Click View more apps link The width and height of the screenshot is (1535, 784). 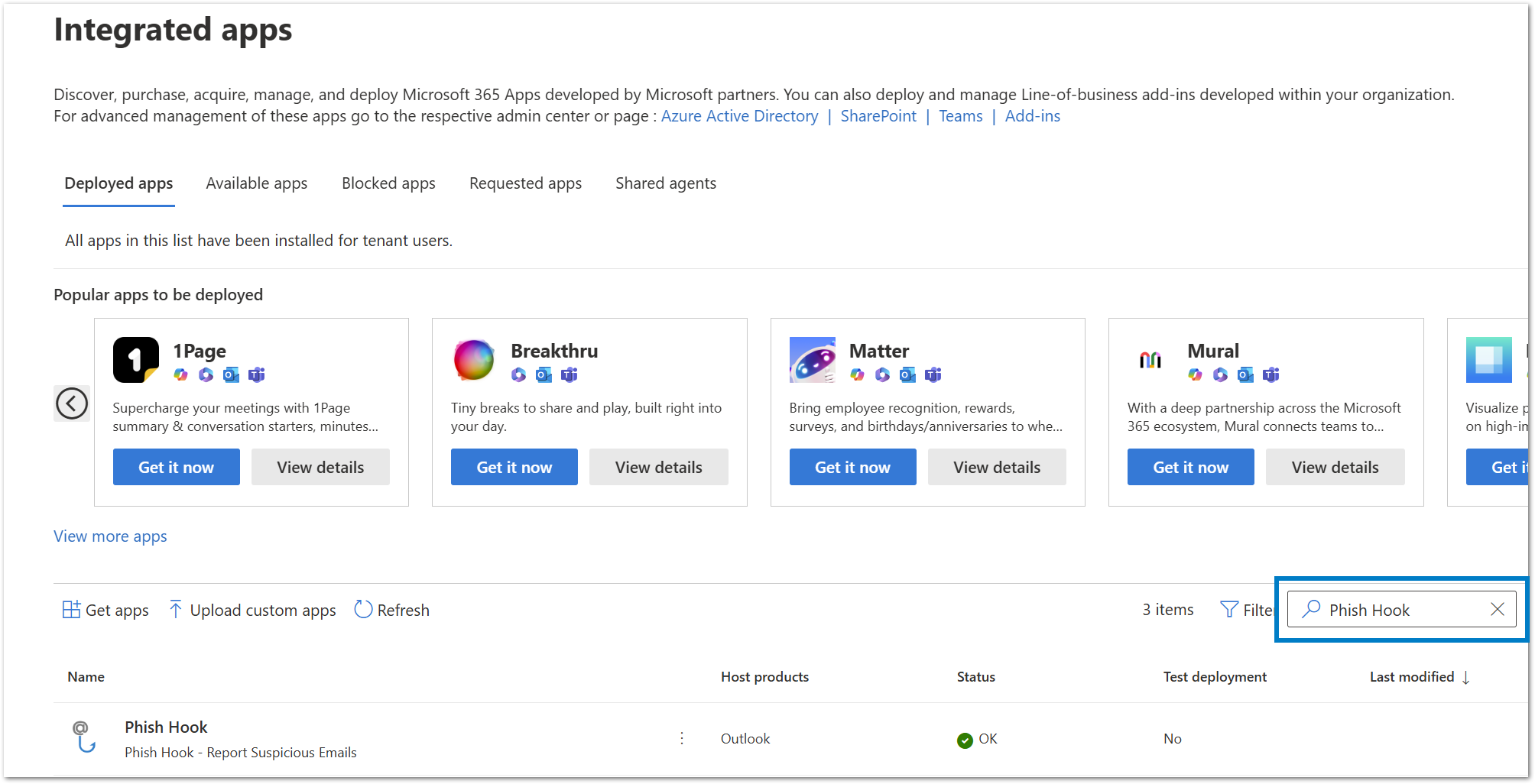tap(110, 536)
